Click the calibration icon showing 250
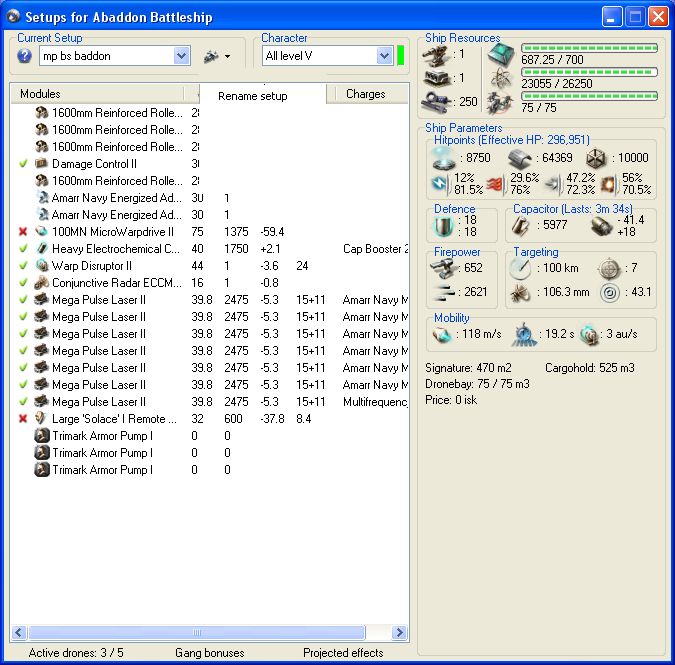 (436, 102)
